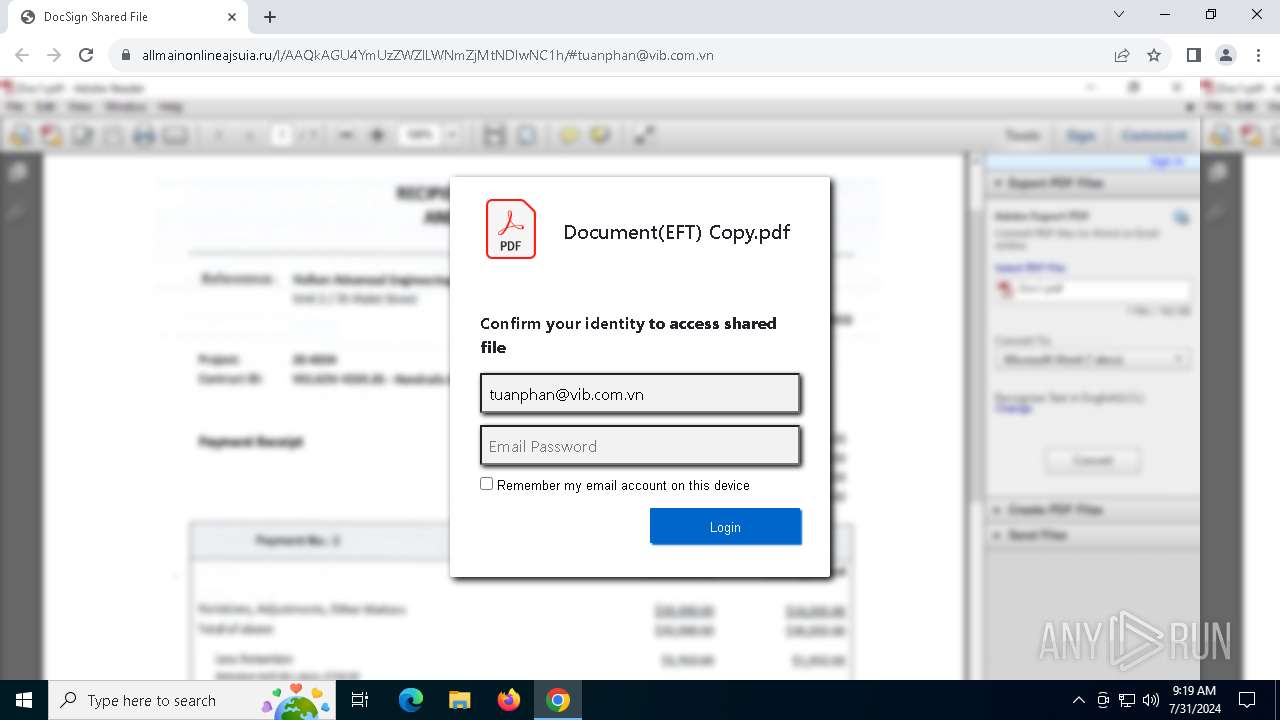This screenshot has width=1280, height=720.
Task: Switch to Chrome on taskbar
Action: pos(558,700)
